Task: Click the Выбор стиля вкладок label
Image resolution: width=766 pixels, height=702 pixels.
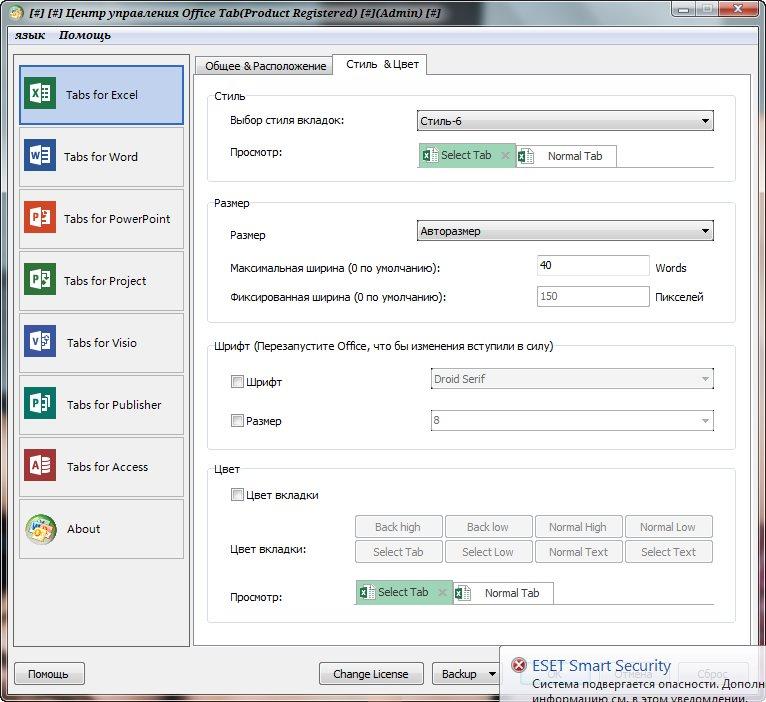Action: [287, 120]
